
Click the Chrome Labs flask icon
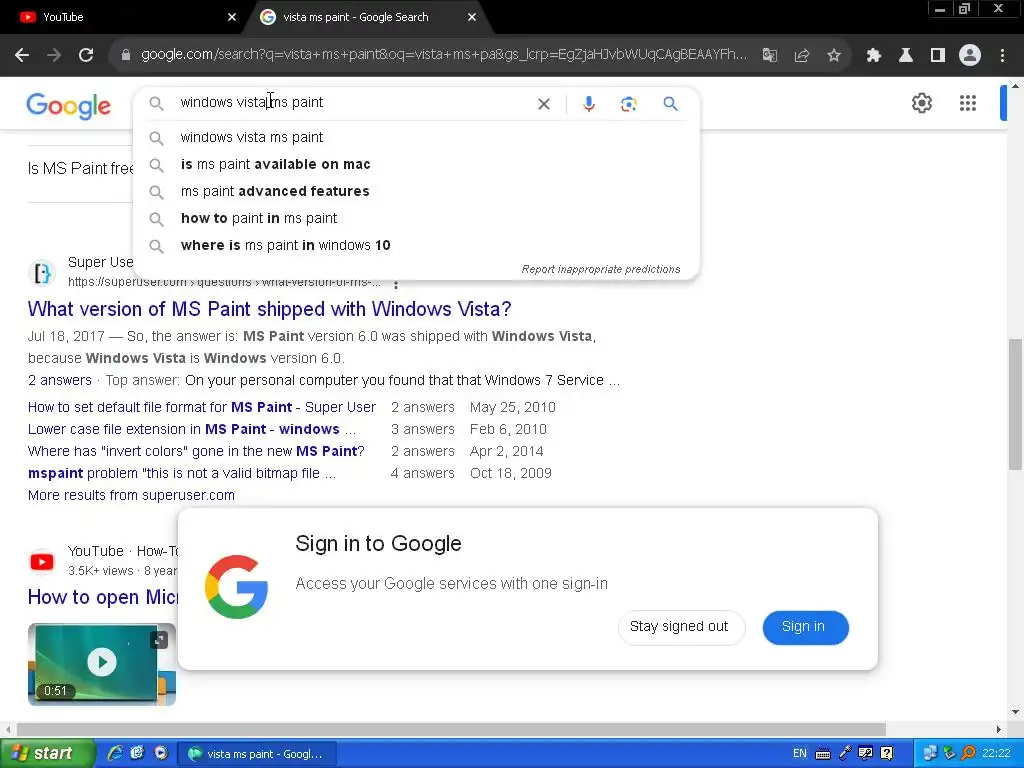906,56
